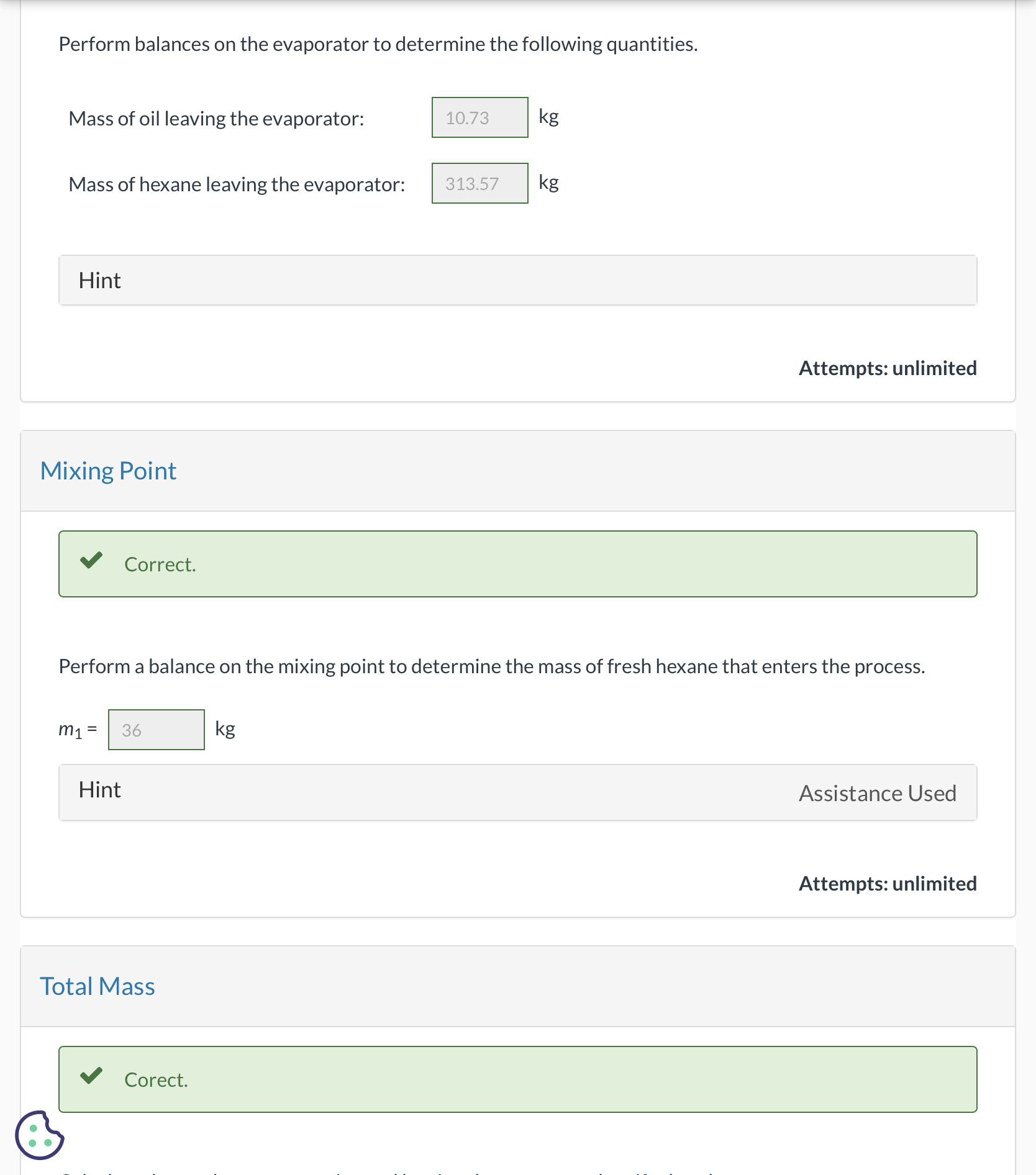Click the 'Mass of hexane leaving the evaporator' label
Screen dimensions: 1036x1175
click(x=237, y=184)
